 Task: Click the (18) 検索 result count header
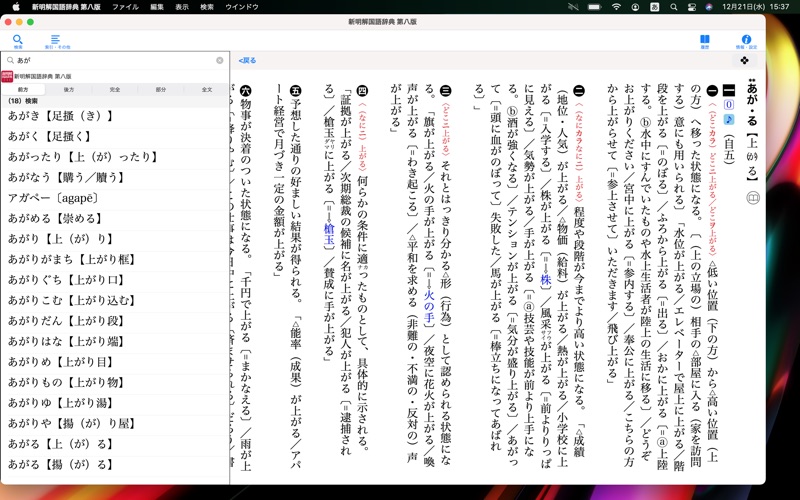click(115, 101)
